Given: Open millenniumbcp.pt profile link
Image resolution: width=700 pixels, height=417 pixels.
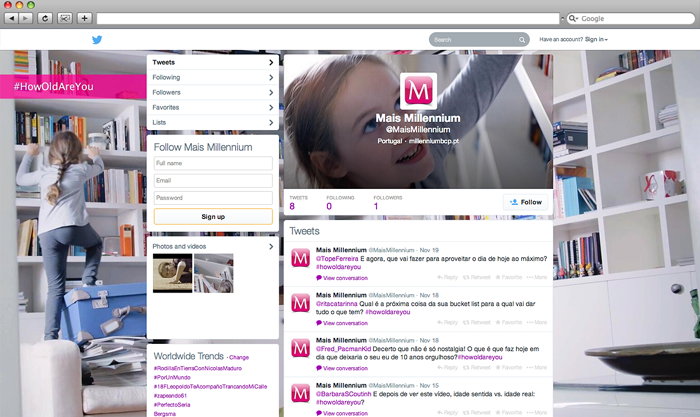Looking at the screenshot, I should click(x=433, y=141).
